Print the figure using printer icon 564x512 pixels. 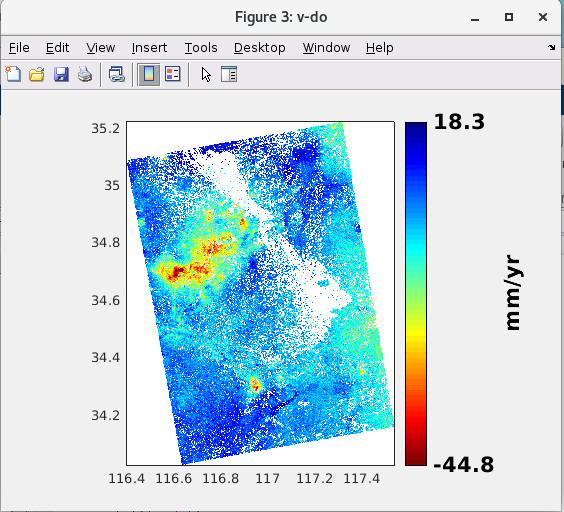(x=85, y=74)
